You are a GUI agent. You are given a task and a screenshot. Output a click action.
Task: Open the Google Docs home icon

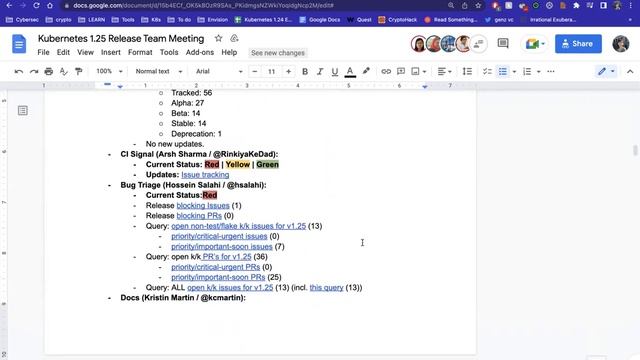(x=19, y=44)
